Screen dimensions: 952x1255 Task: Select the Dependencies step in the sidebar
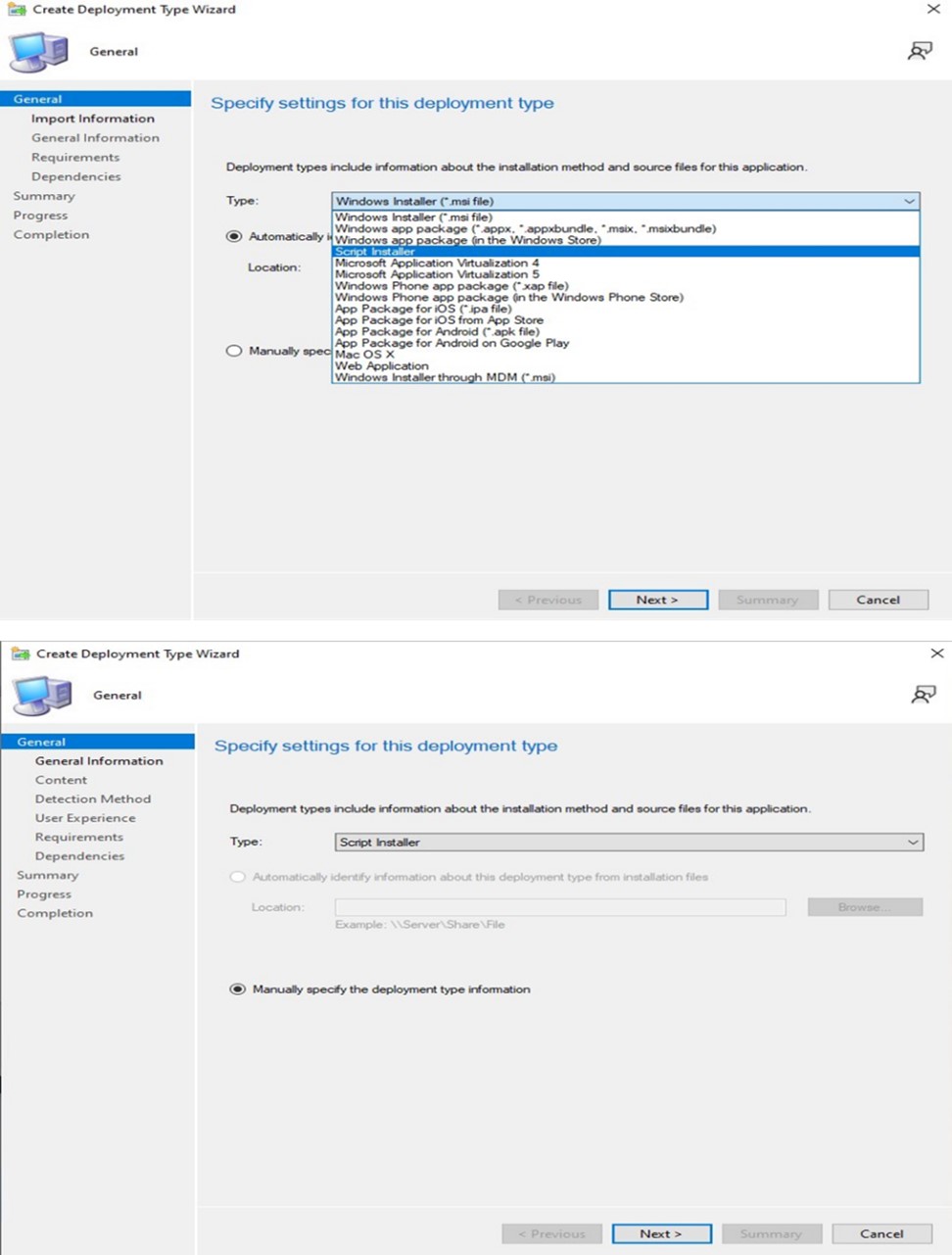coord(79,855)
